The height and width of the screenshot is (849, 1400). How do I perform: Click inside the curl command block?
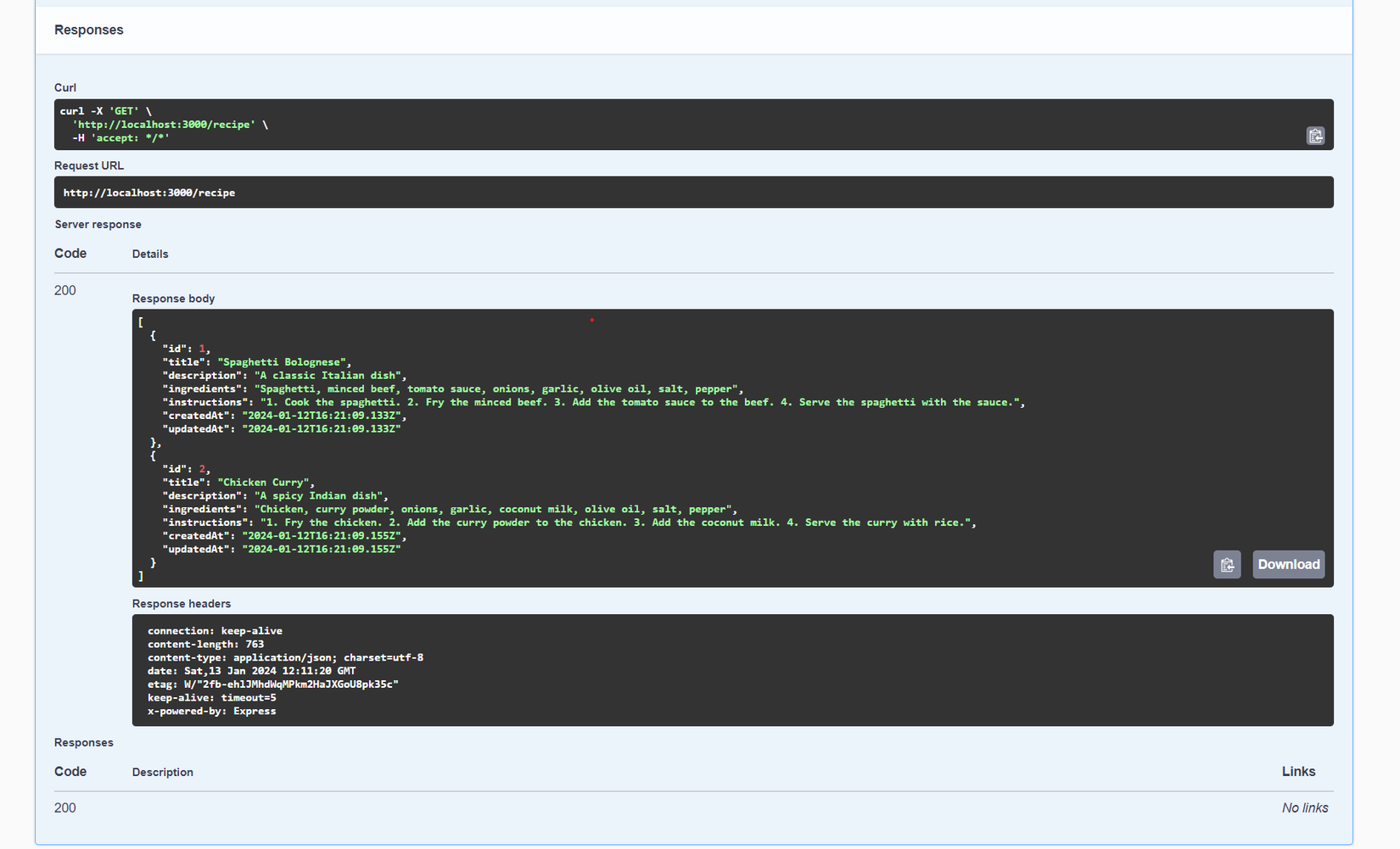(339, 124)
